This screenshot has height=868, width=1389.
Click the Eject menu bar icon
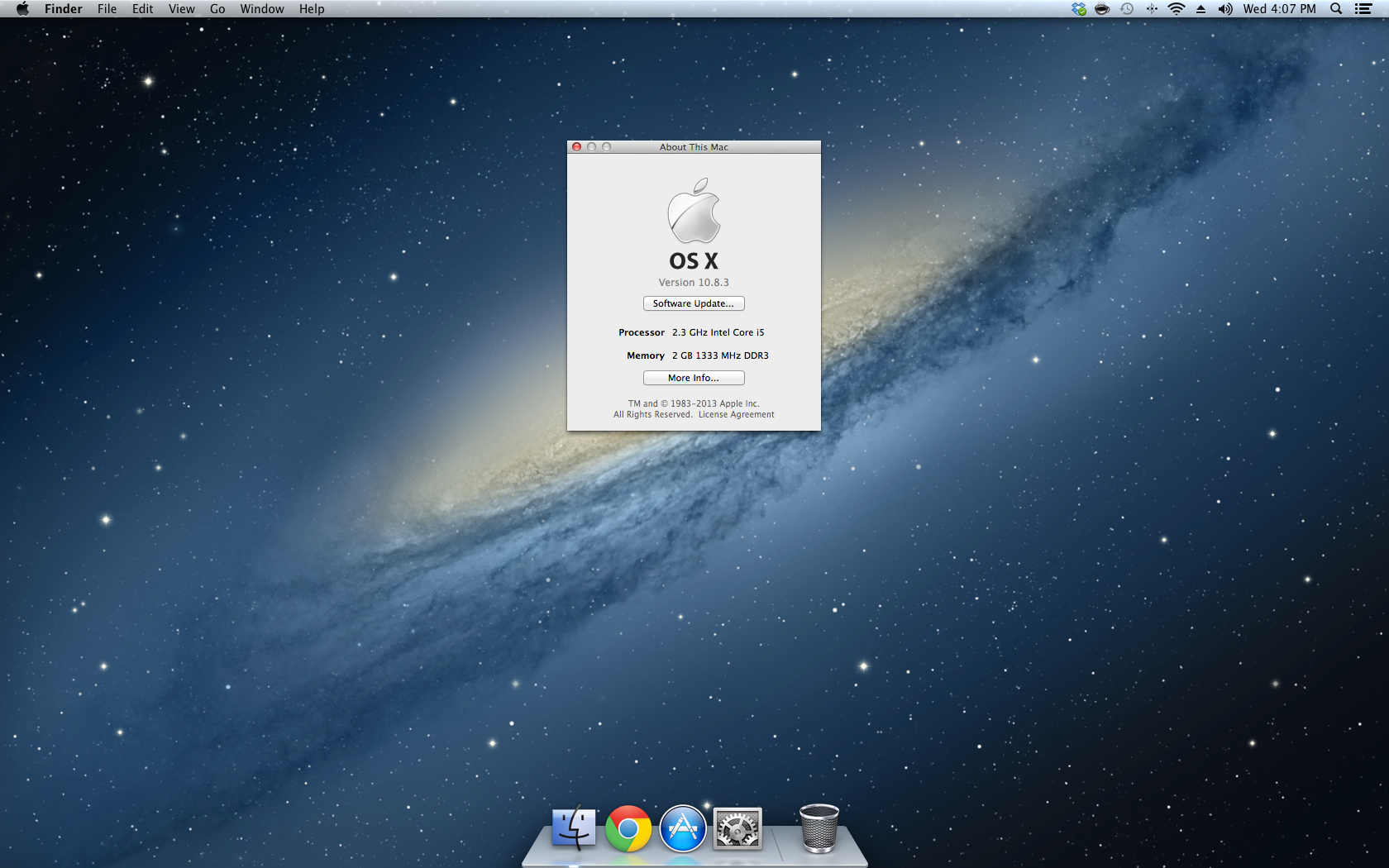click(x=1200, y=9)
